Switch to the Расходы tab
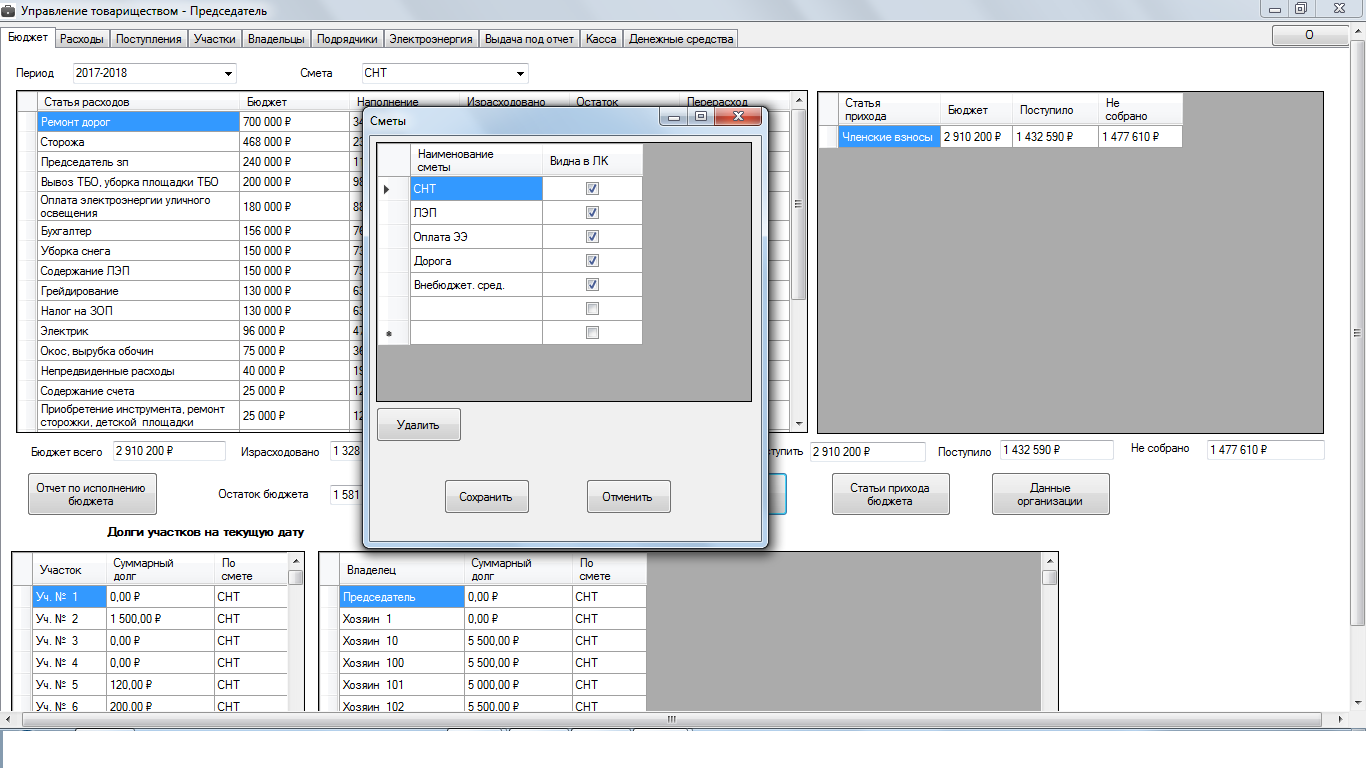 coord(81,39)
